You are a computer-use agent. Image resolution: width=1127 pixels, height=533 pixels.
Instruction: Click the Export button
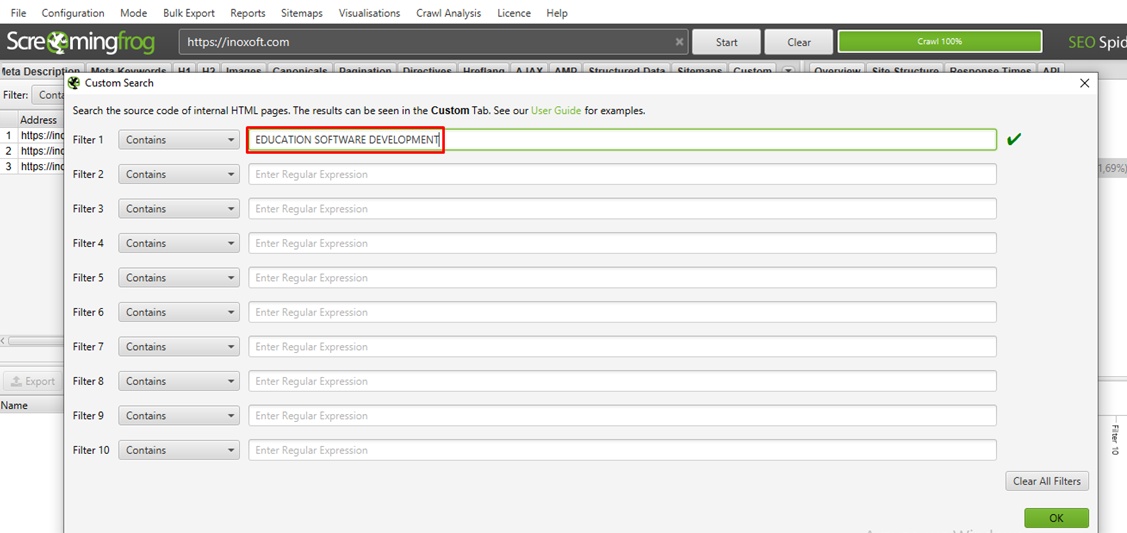click(33, 381)
